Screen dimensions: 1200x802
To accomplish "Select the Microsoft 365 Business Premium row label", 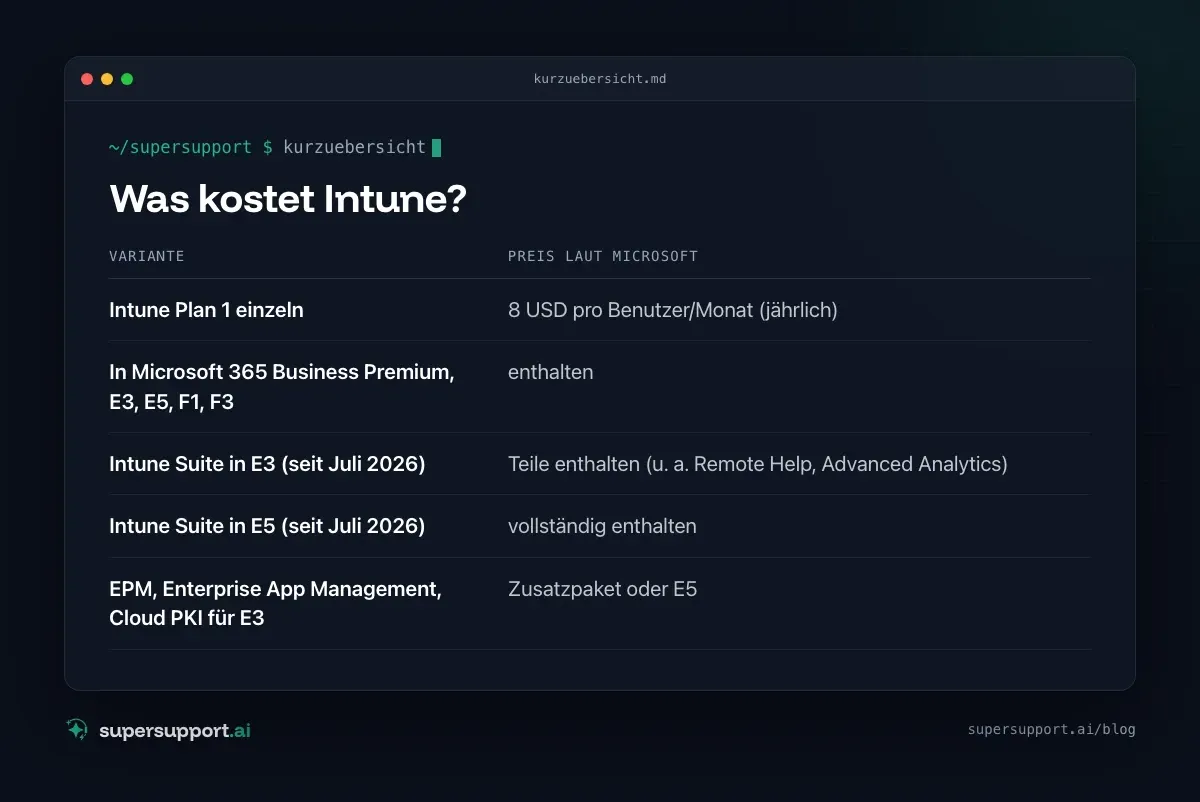I will tap(282, 386).
